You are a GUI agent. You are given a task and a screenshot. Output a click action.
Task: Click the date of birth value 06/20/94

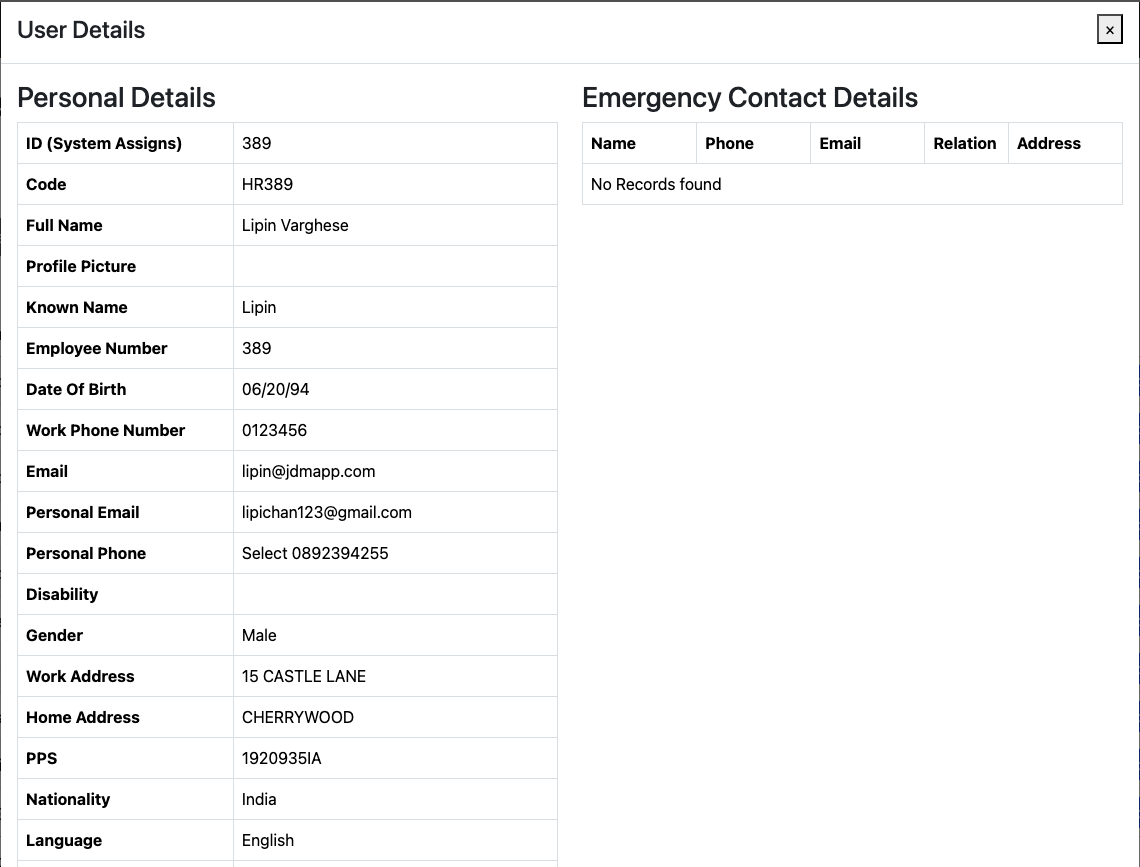point(275,389)
